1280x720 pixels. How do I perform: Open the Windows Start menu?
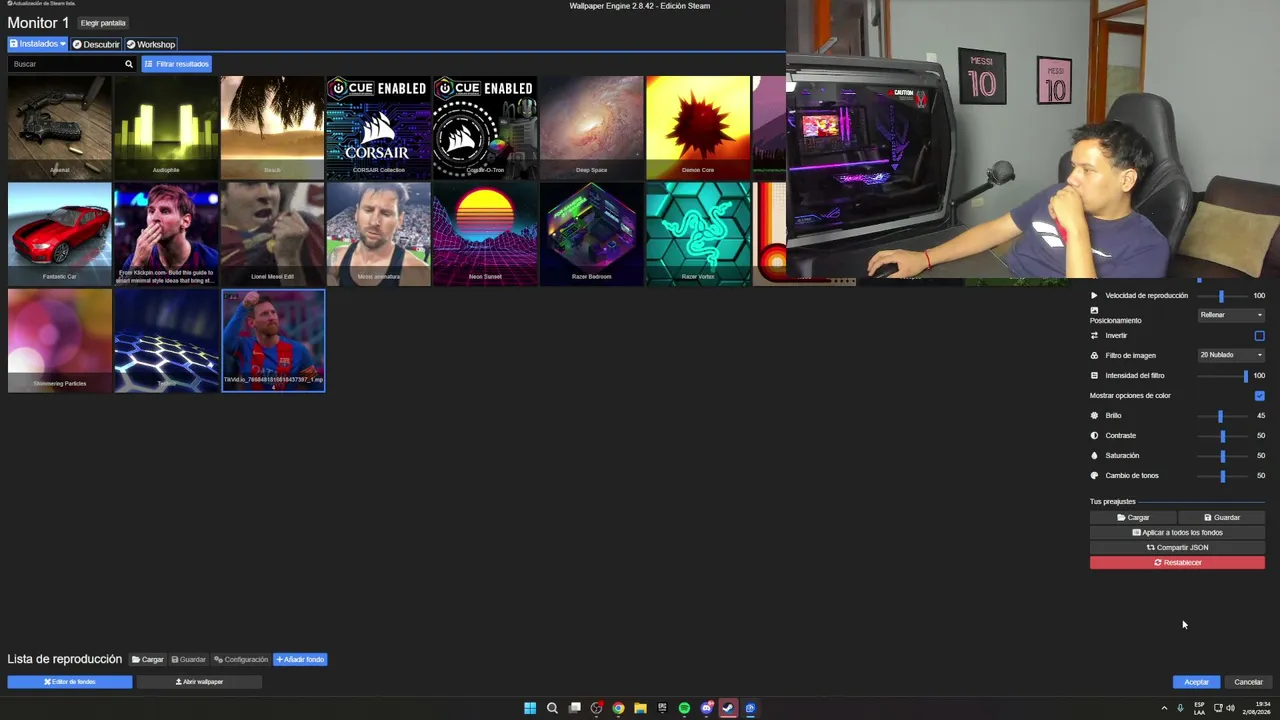tap(530, 708)
